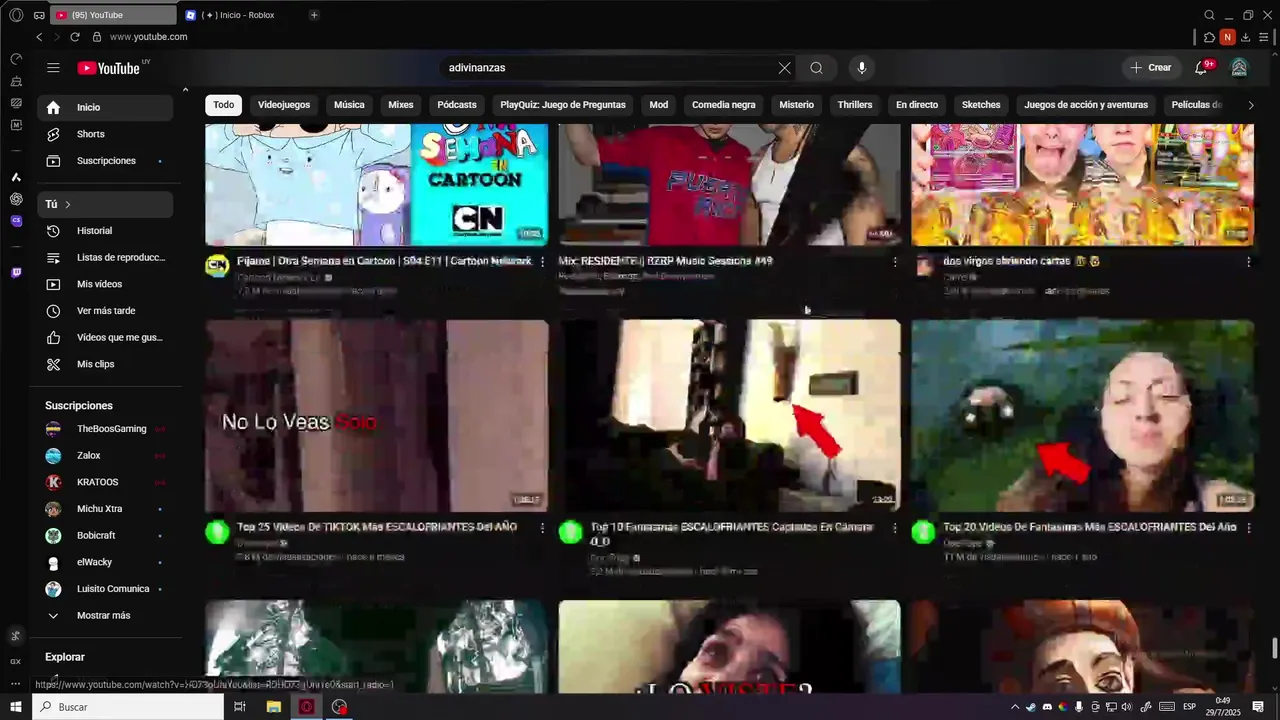The height and width of the screenshot is (720, 1280).
Task: Open Top 20 Videos De Fantasmas thumbnail
Action: (1083, 416)
